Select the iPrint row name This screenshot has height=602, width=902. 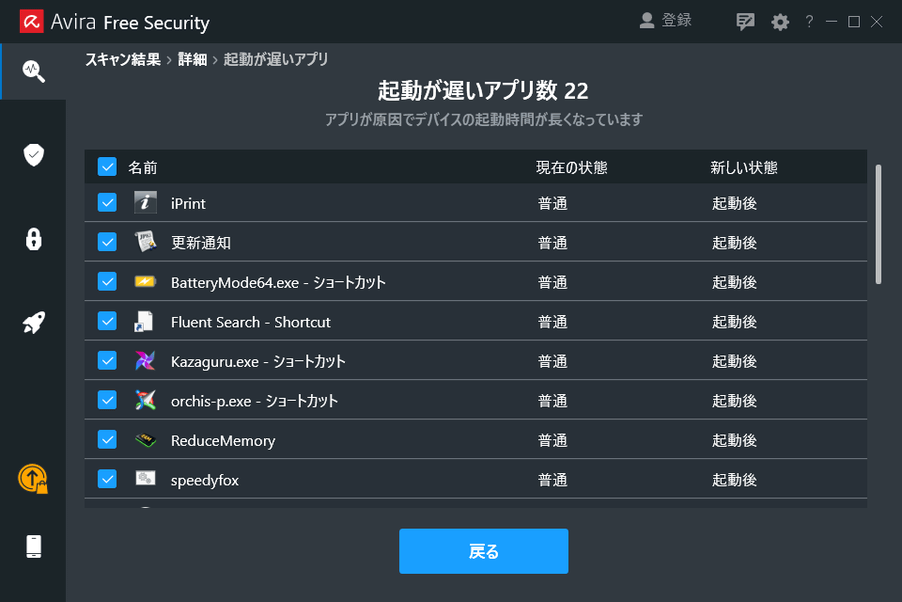click(188, 203)
